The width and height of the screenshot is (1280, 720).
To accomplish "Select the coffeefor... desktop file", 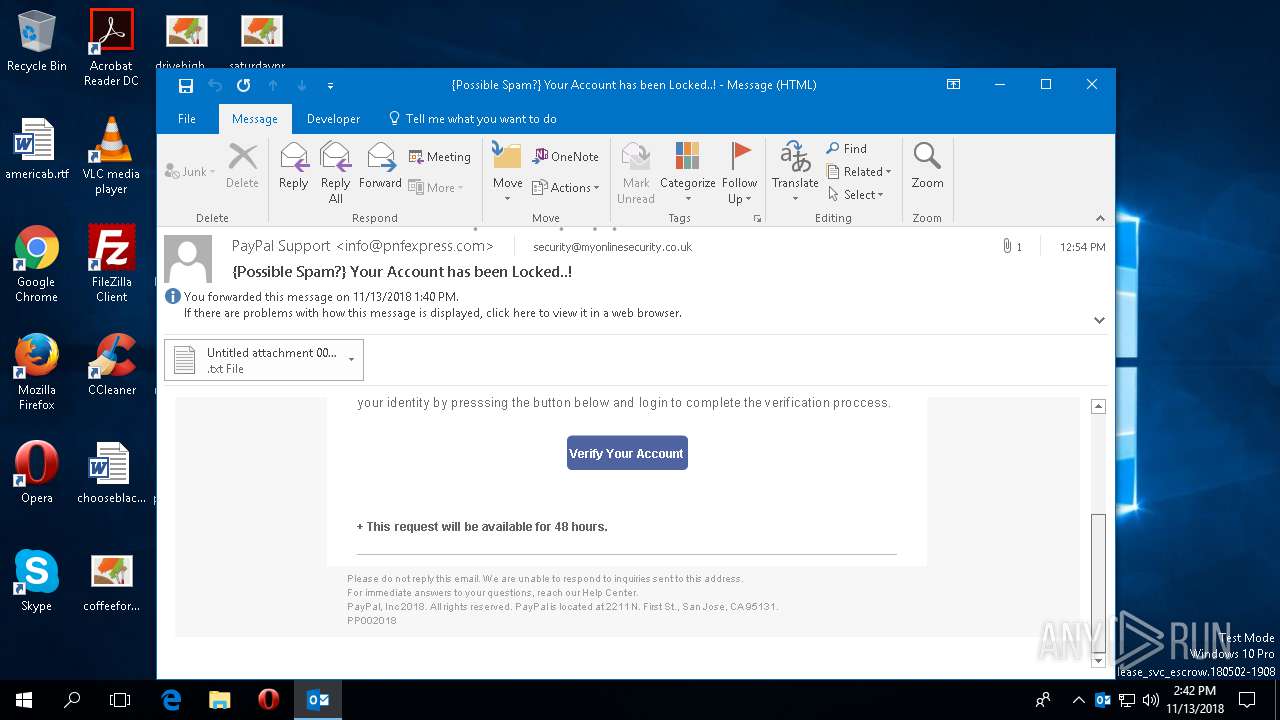I will (x=111, y=581).
